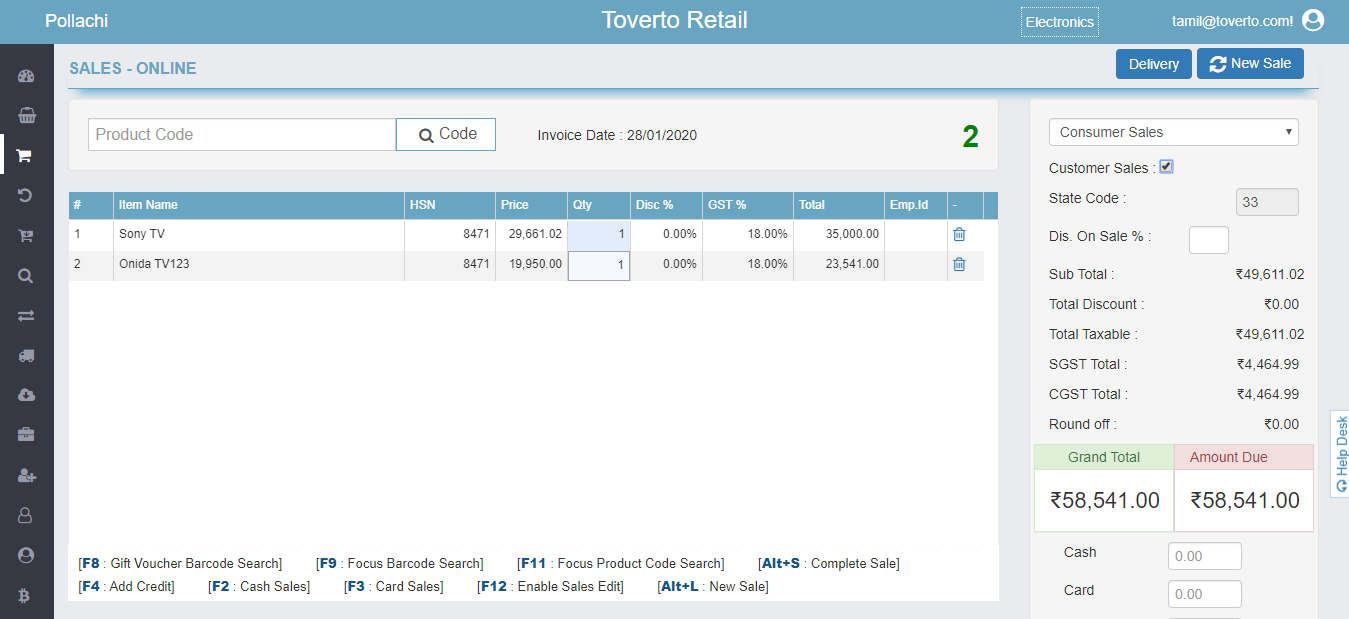Click the Card amount input field

[x=1204, y=594]
